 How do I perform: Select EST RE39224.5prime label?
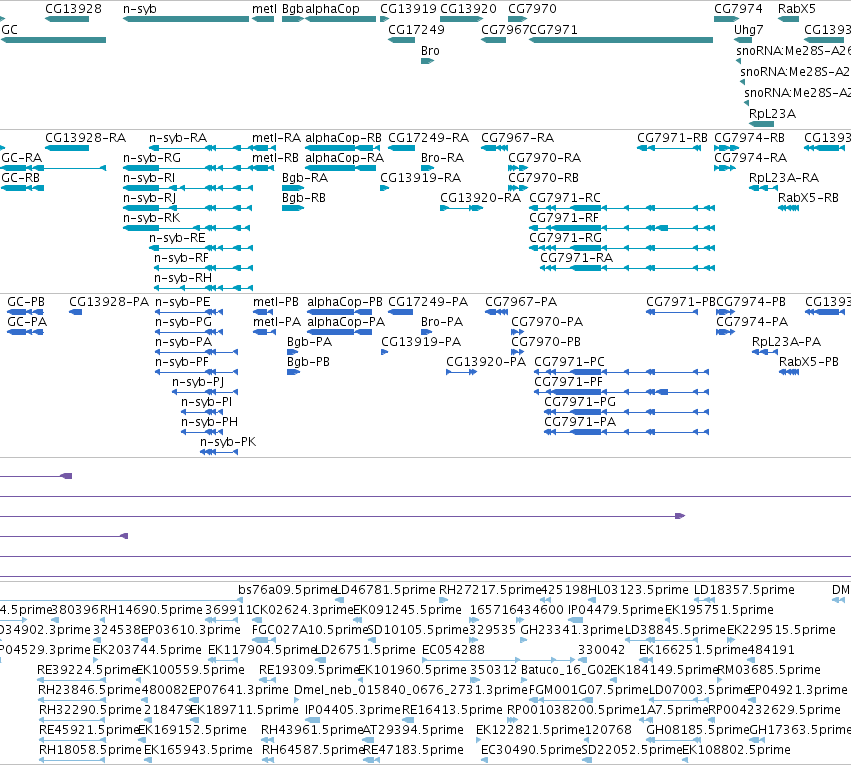pos(86,670)
